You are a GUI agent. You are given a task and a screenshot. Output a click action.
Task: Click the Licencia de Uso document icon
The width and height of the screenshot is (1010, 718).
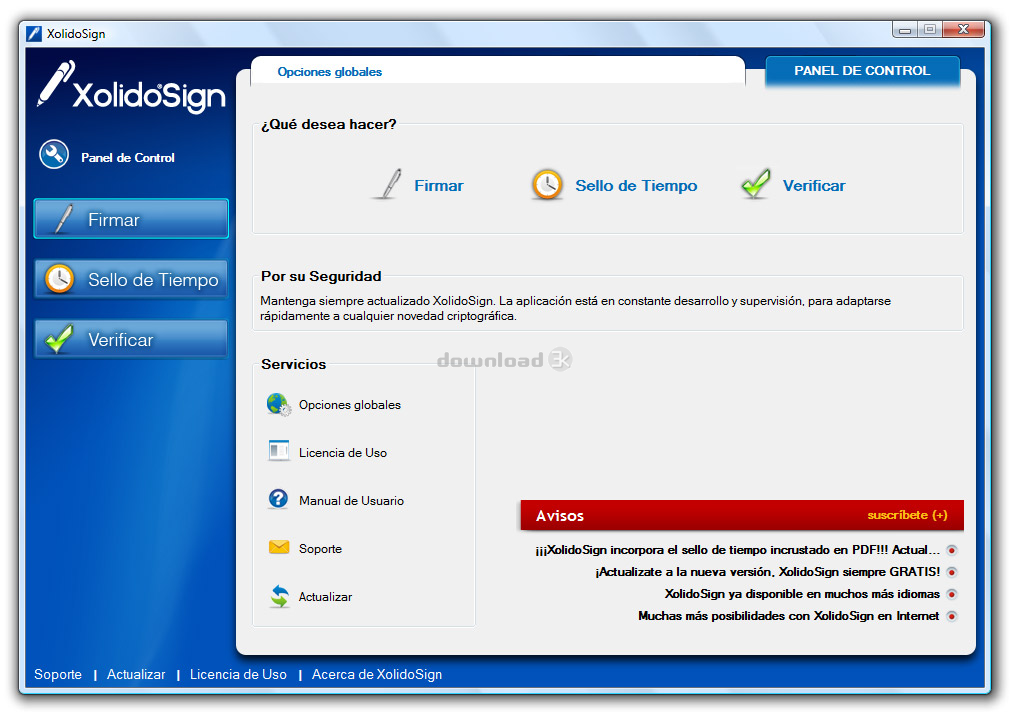[278, 452]
